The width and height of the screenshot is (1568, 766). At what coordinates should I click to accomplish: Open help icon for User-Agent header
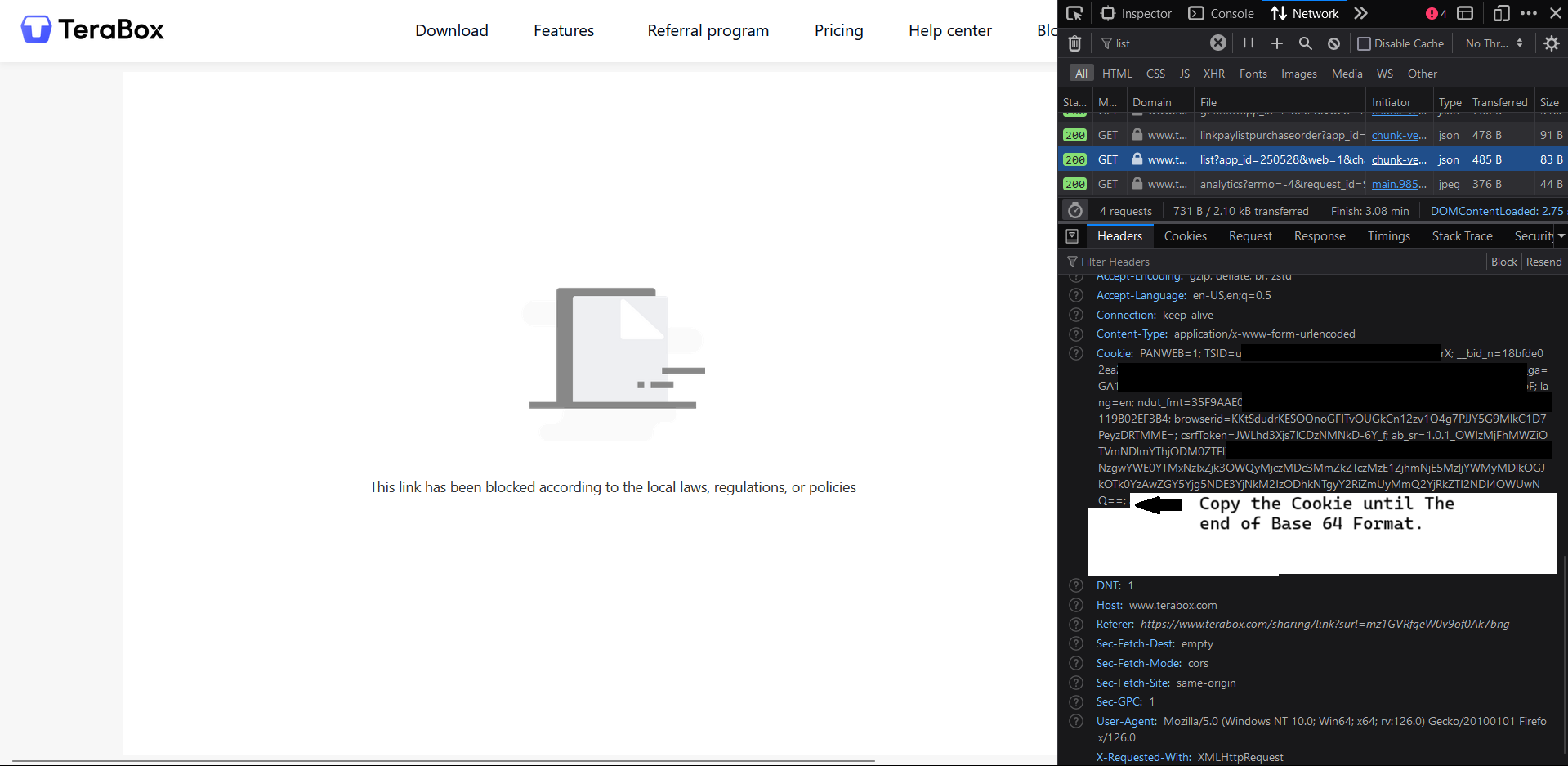(1076, 721)
